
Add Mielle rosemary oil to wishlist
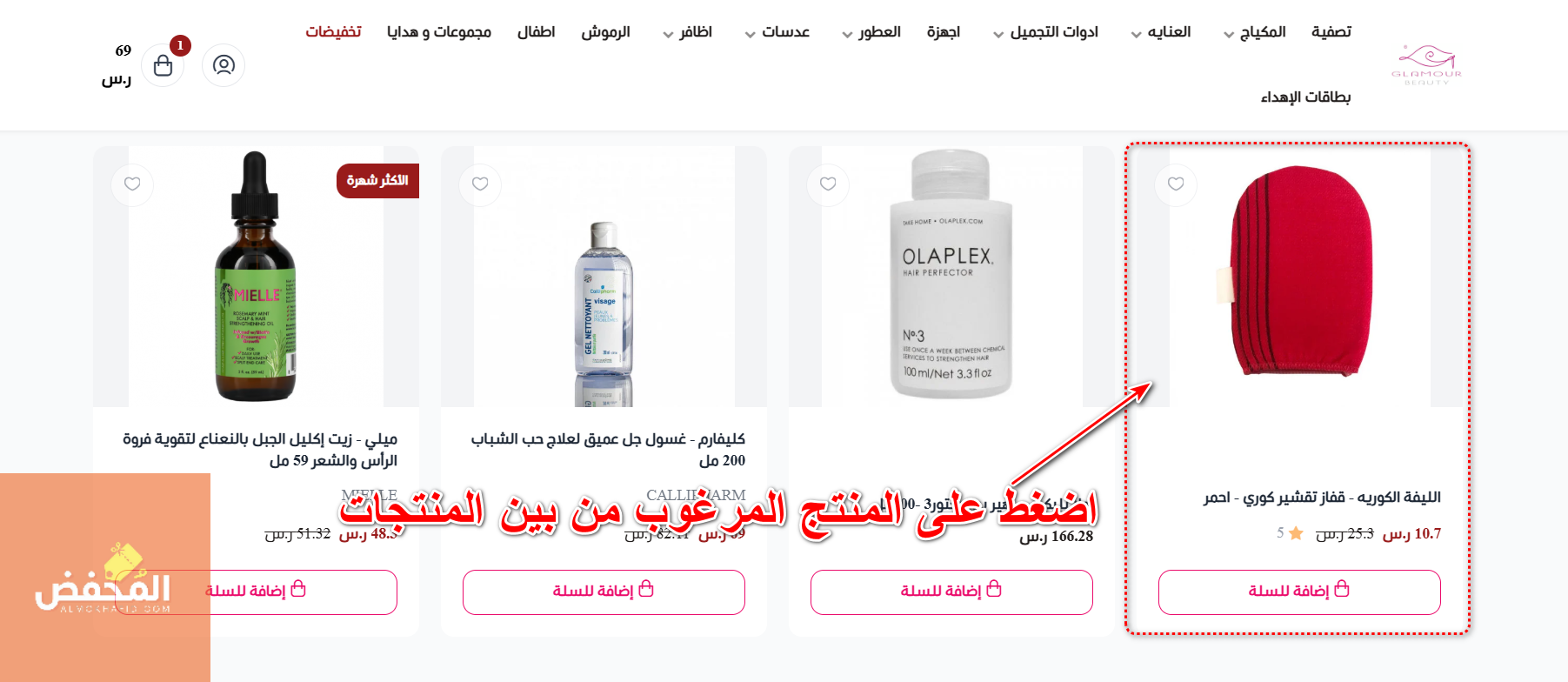132,184
